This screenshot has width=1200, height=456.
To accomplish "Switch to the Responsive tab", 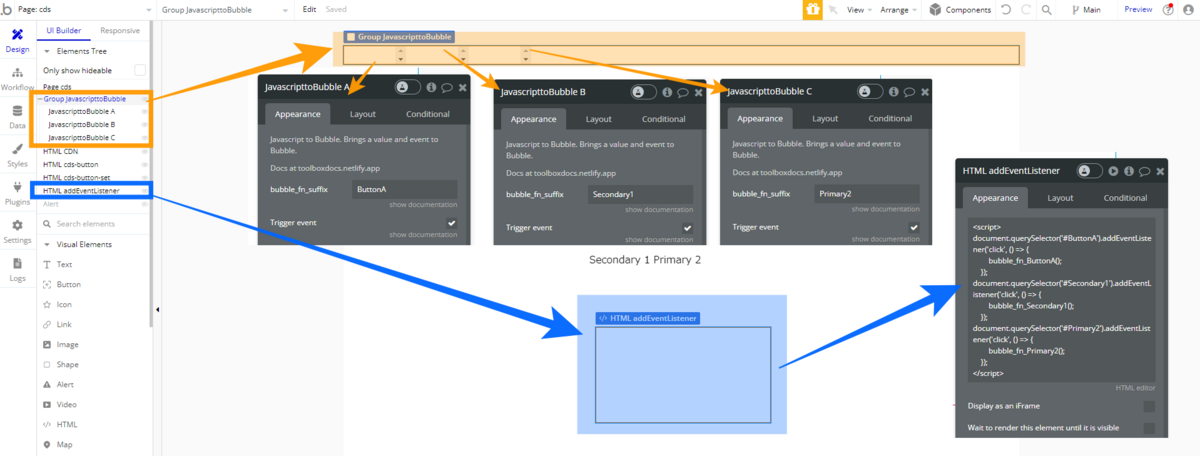I will (120, 30).
